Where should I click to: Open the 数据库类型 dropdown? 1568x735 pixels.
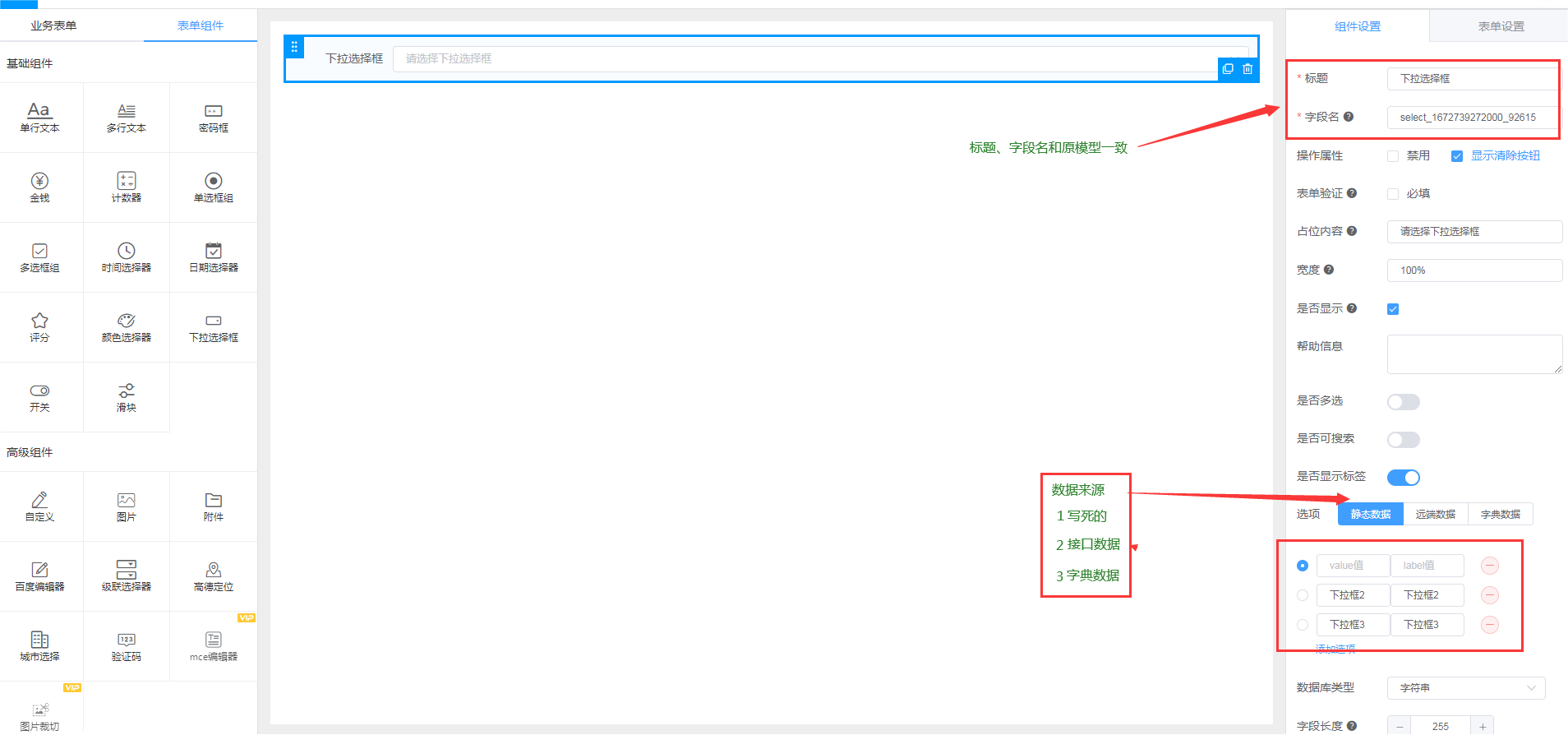click(1465, 688)
